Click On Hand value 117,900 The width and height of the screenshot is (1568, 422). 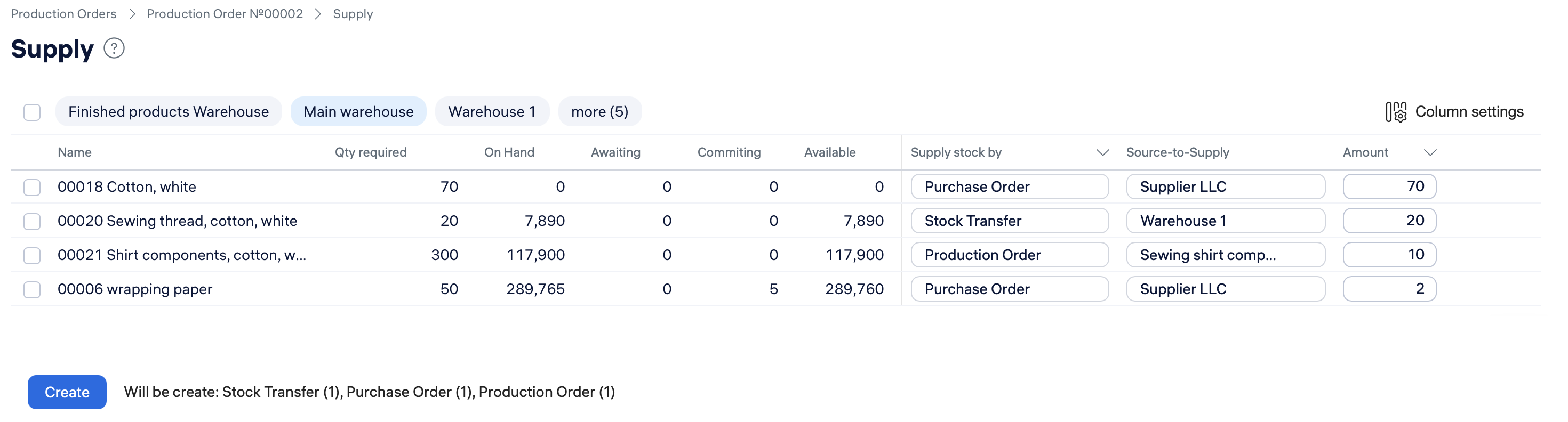click(535, 255)
